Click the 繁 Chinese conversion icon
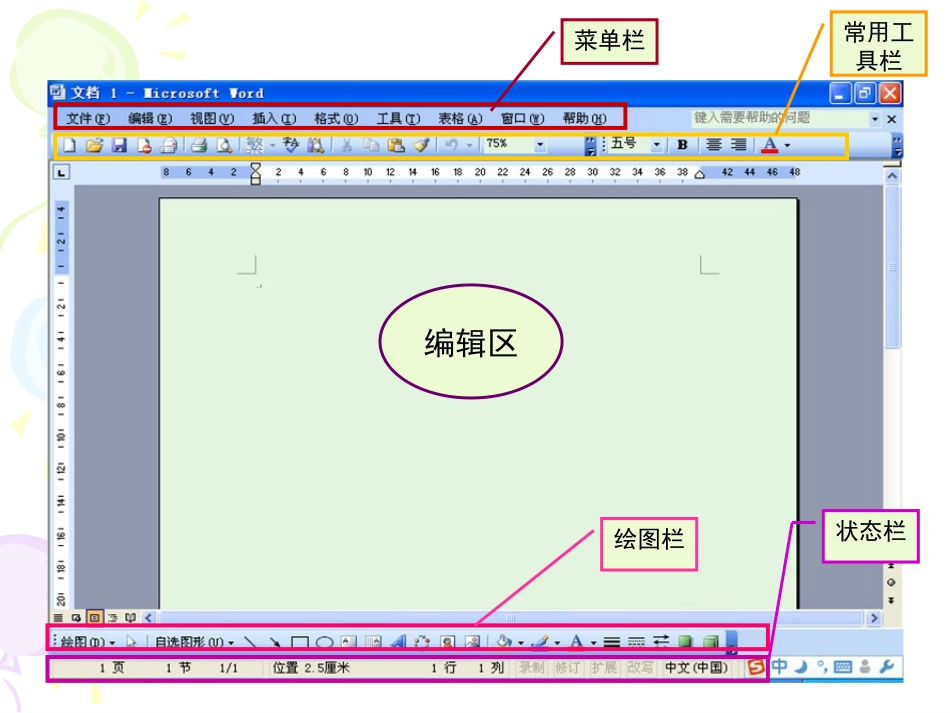Image resolution: width=950 pixels, height=713 pixels. (254, 145)
